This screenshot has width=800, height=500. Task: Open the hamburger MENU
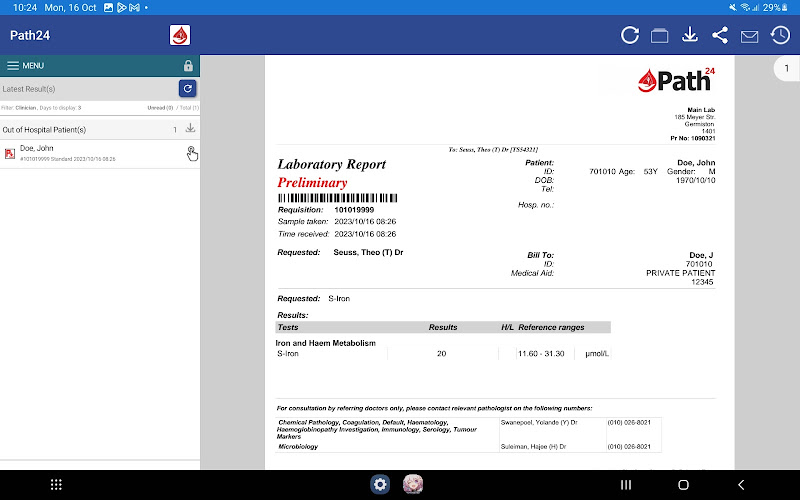pyautogui.click(x=25, y=65)
